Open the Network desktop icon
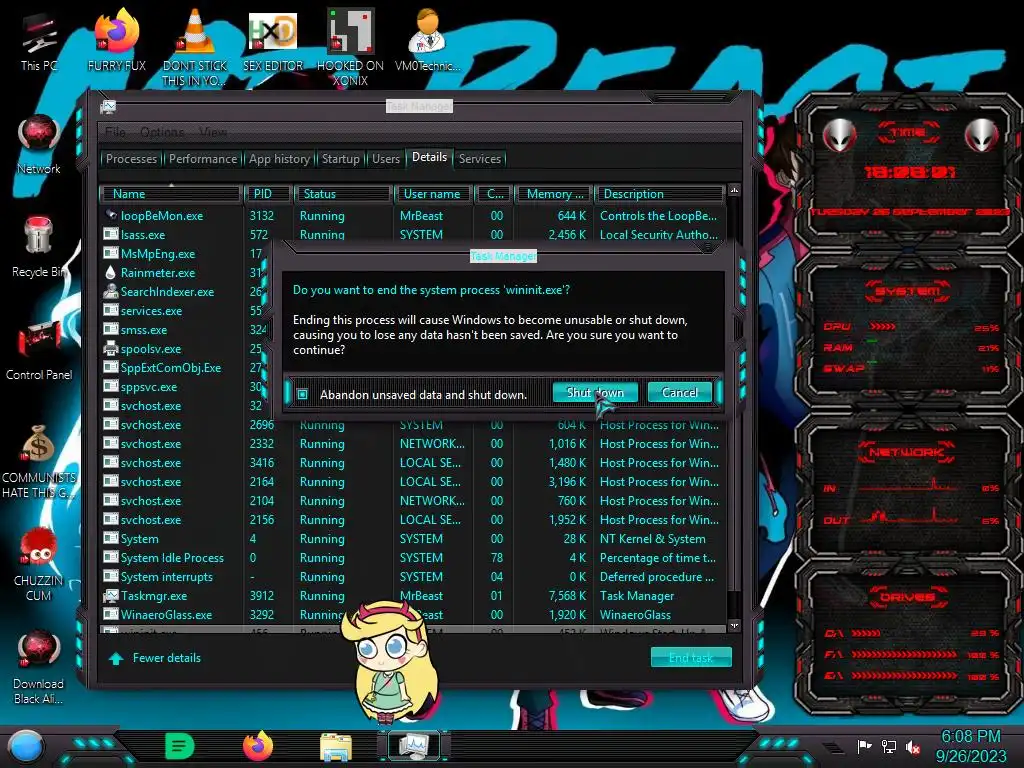This screenshot has width=1024, height=768. tap(39, 145)
